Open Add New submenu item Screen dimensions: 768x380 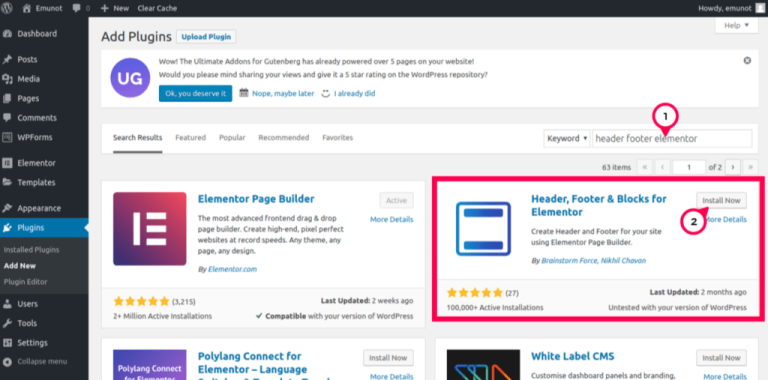[x=20, y=266]
